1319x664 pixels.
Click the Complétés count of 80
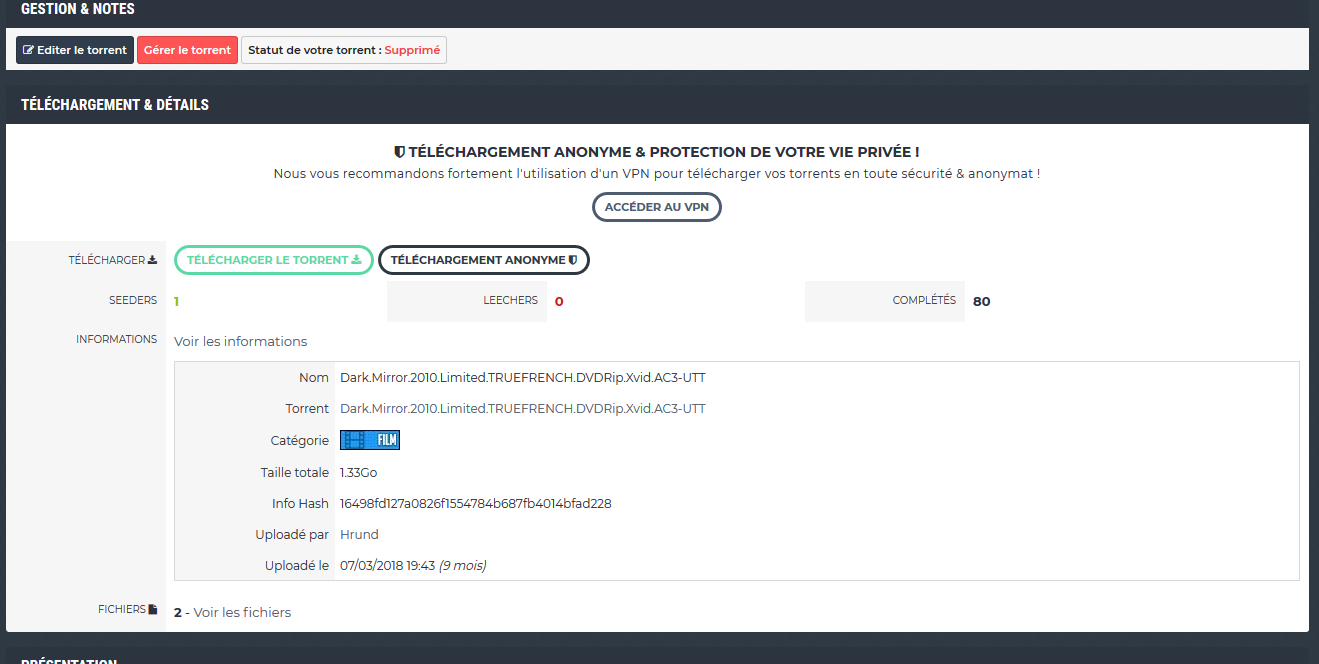pos(981,301)
